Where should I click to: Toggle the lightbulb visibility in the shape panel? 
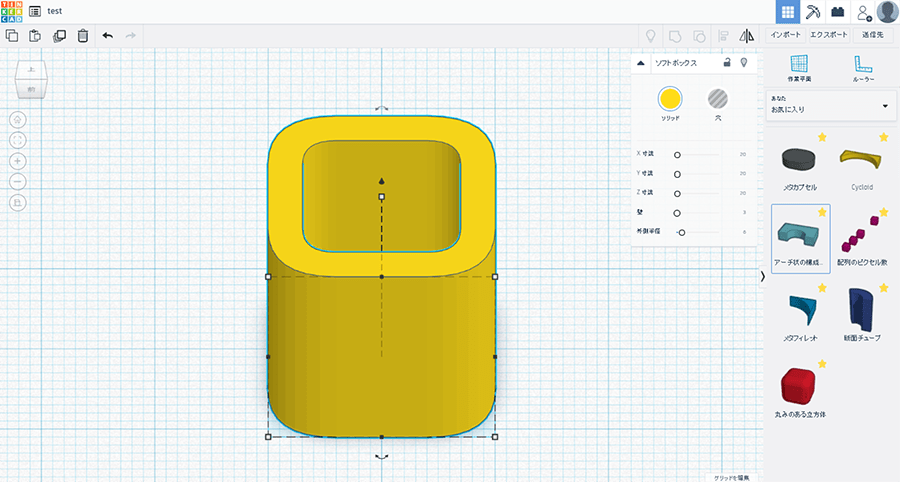point(743,63)
